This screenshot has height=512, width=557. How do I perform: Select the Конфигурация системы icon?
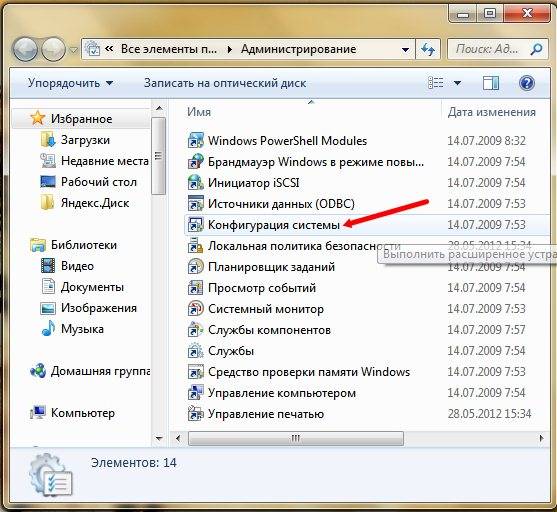[x=195, y=225]
